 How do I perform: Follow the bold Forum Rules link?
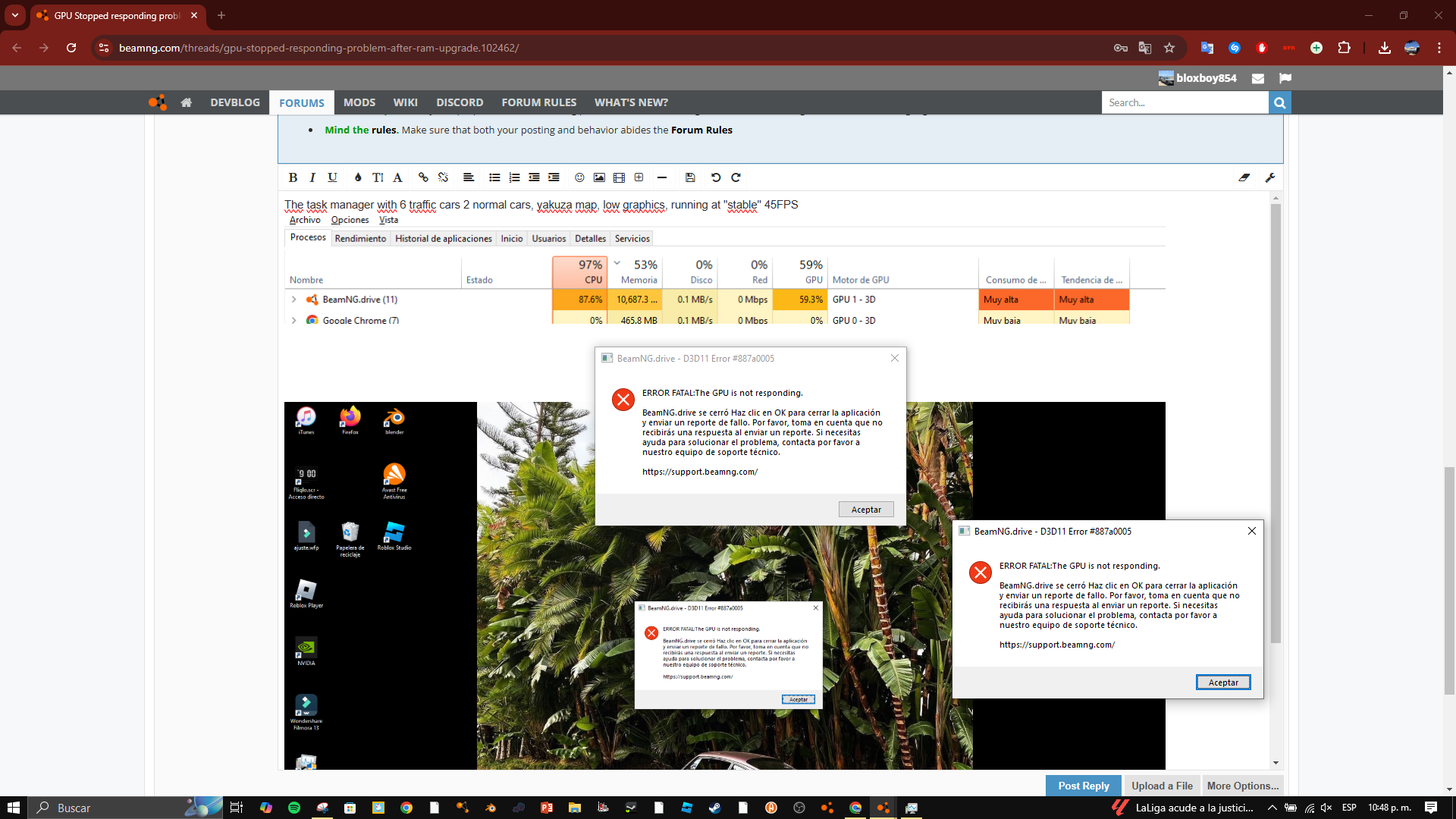(x=701, y=130)
